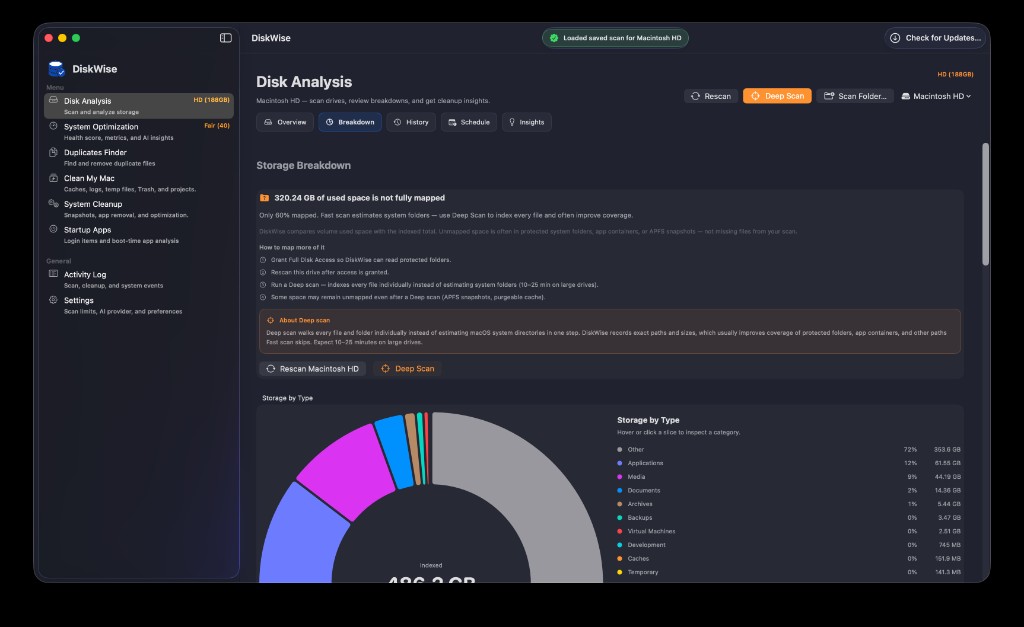Viewport: 1024px width, 627px height.
Task: Go to Duplicates Finder
Action: point(138,157)
